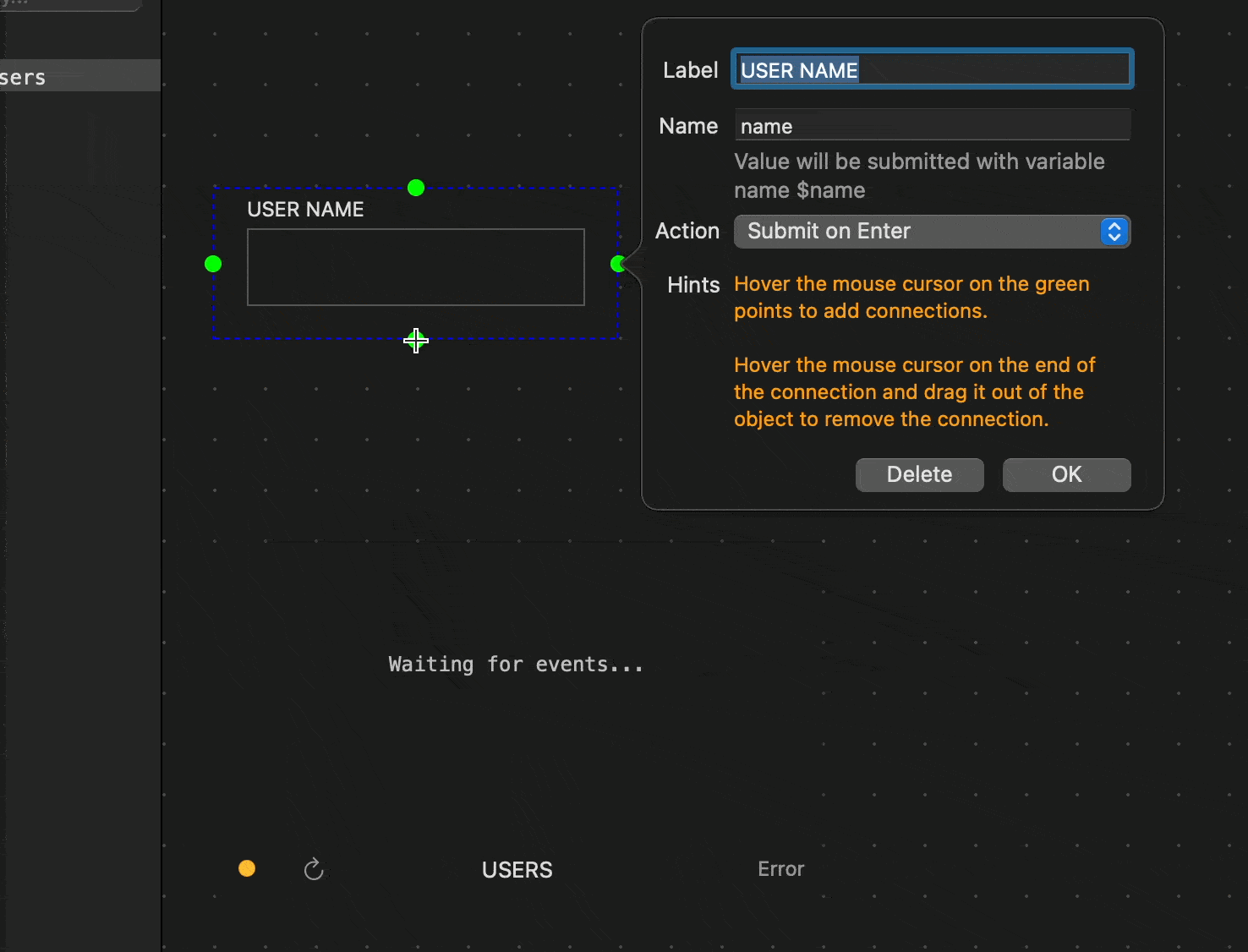Open the Action dropdown set to Submit on Enter
This screenshot has height=952, width=1248.
(932, 232)
